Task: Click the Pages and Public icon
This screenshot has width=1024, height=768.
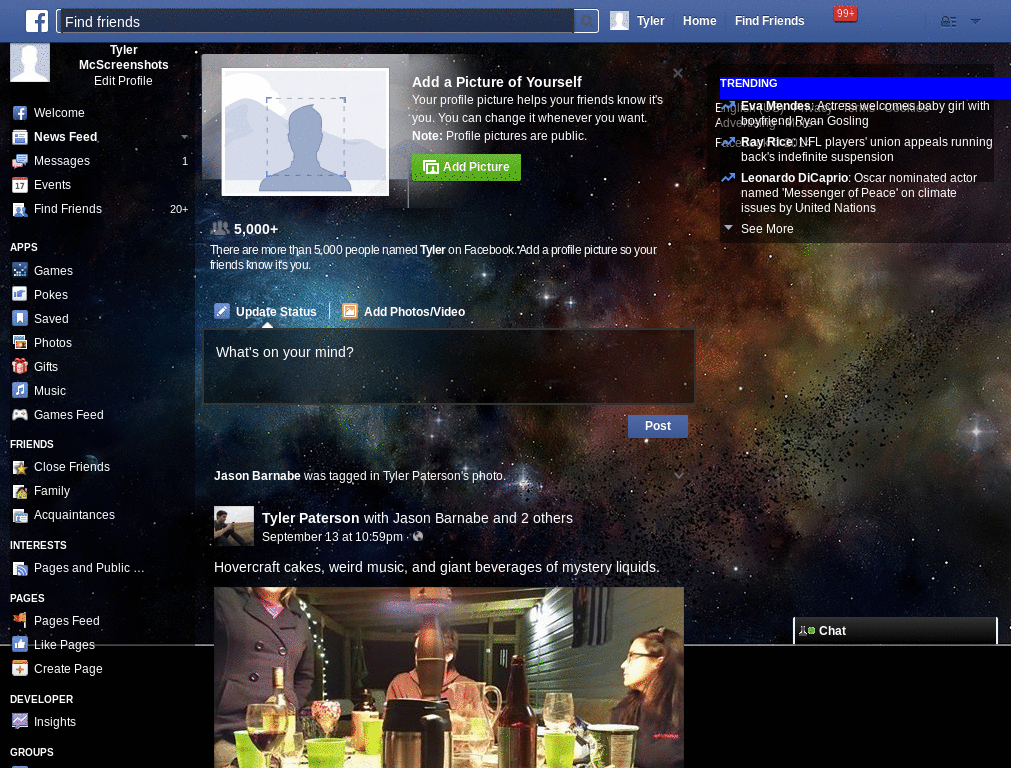Action: [x=20, y=568]
